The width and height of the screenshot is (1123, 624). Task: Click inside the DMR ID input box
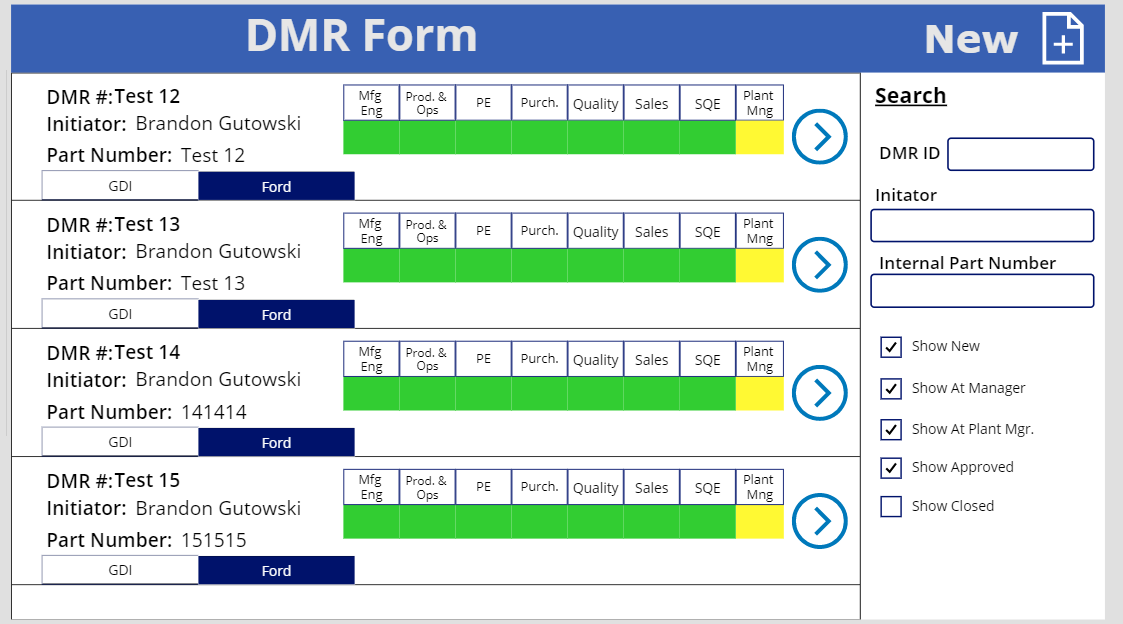click(1020, 154)
